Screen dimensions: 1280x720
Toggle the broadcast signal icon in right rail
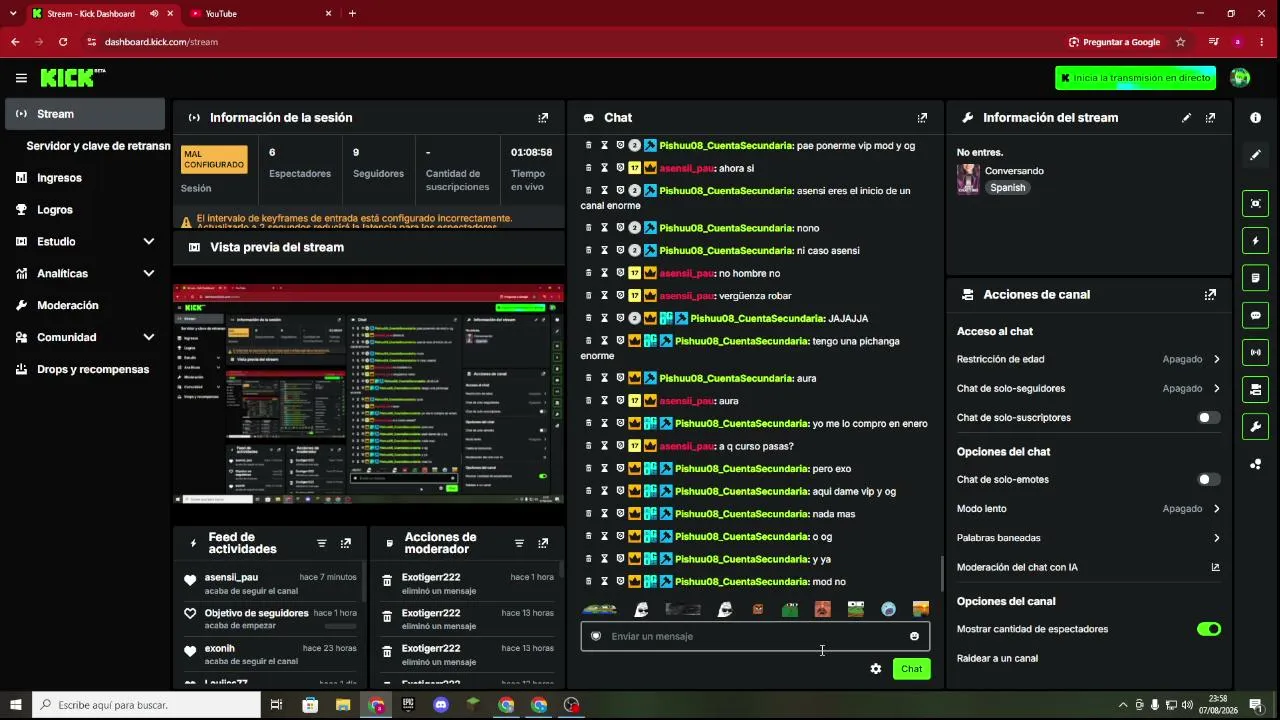[1256, 352]
